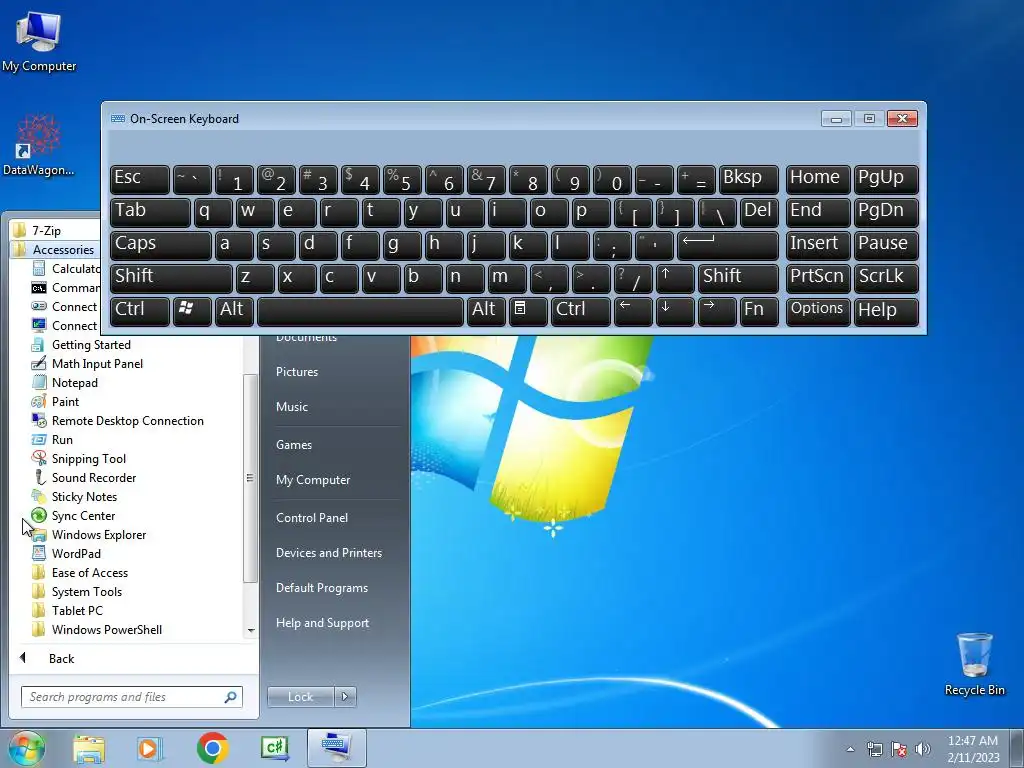Expand the Tablet PC folder
Screen dimensions: 1024x768
(67, 611)
